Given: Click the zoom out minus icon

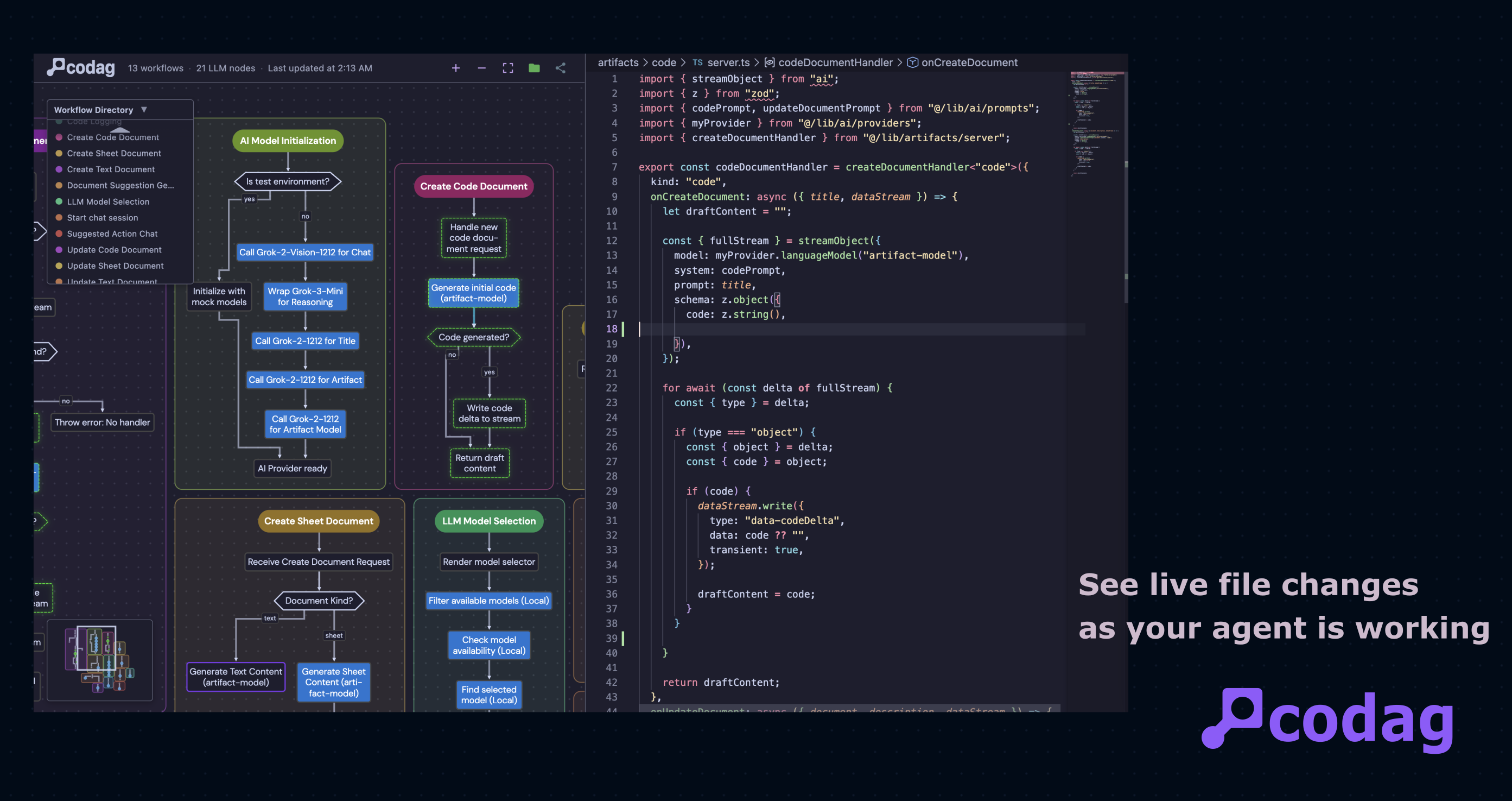Looking at the screenshot, I should pos(481,68).
